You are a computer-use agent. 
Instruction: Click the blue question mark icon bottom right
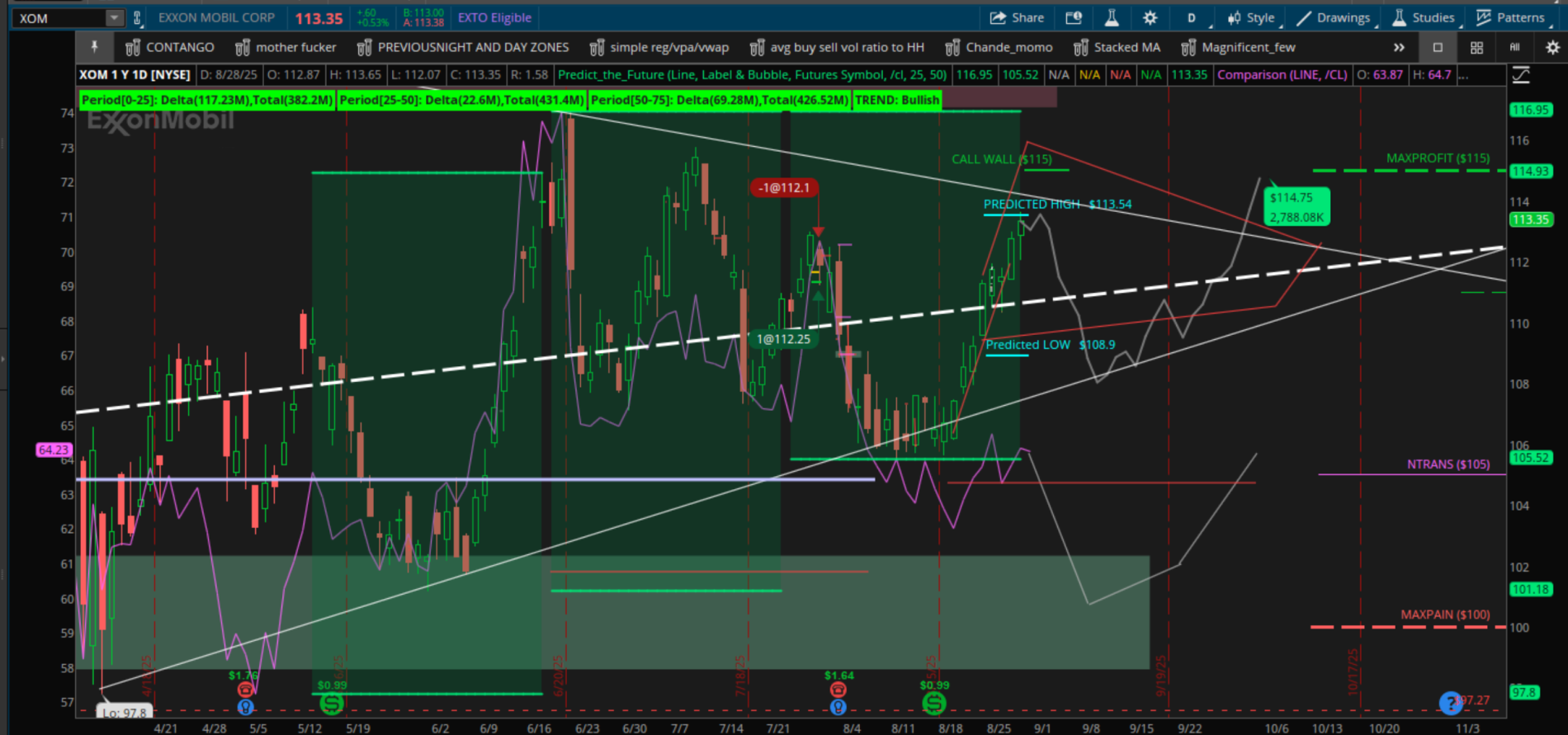tap(1450, 703)
